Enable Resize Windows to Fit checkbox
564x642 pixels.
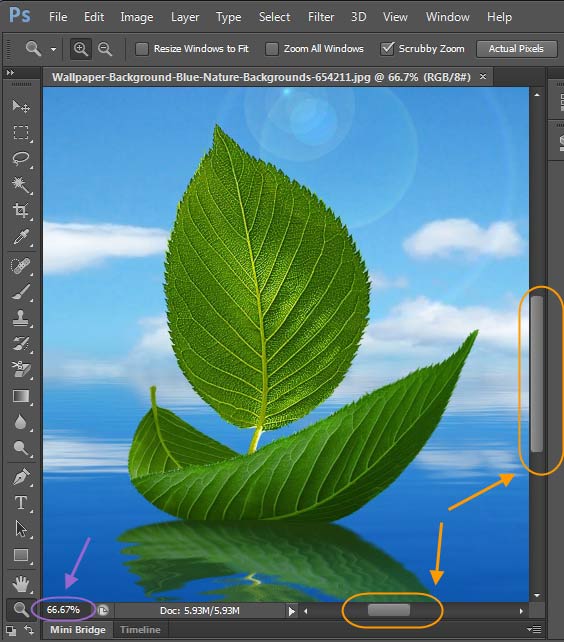tap(142, 49)
